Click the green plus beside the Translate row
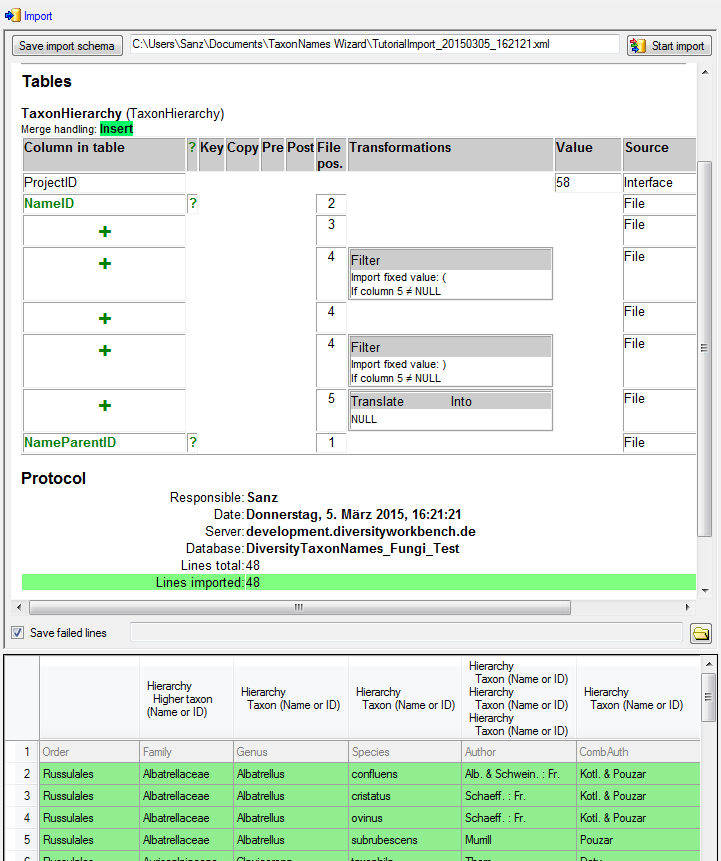 coord(105,406)
